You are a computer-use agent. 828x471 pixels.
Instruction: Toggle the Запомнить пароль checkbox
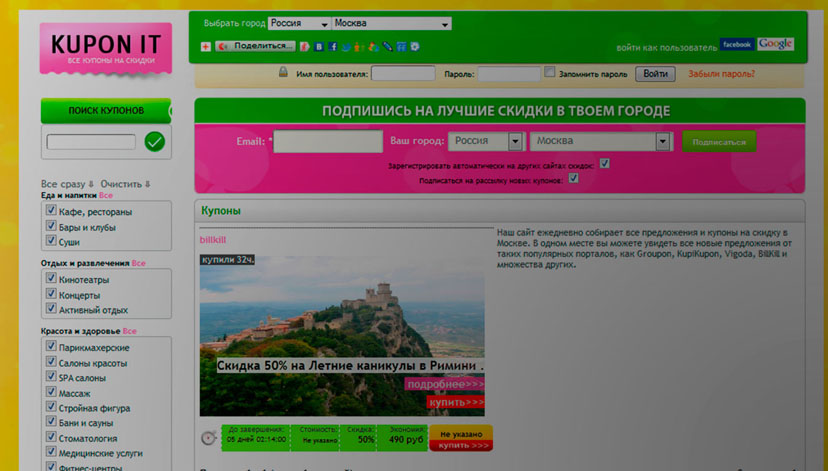coord(550,72)
